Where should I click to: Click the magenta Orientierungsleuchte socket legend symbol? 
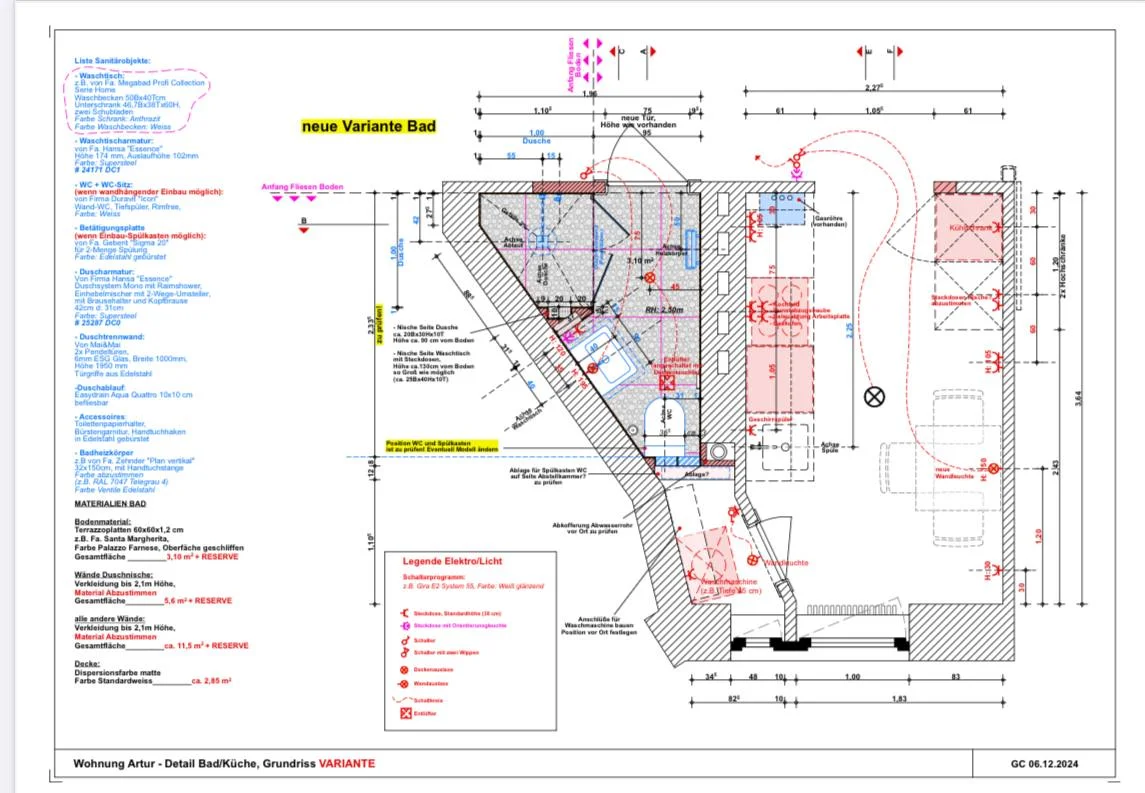405,625
